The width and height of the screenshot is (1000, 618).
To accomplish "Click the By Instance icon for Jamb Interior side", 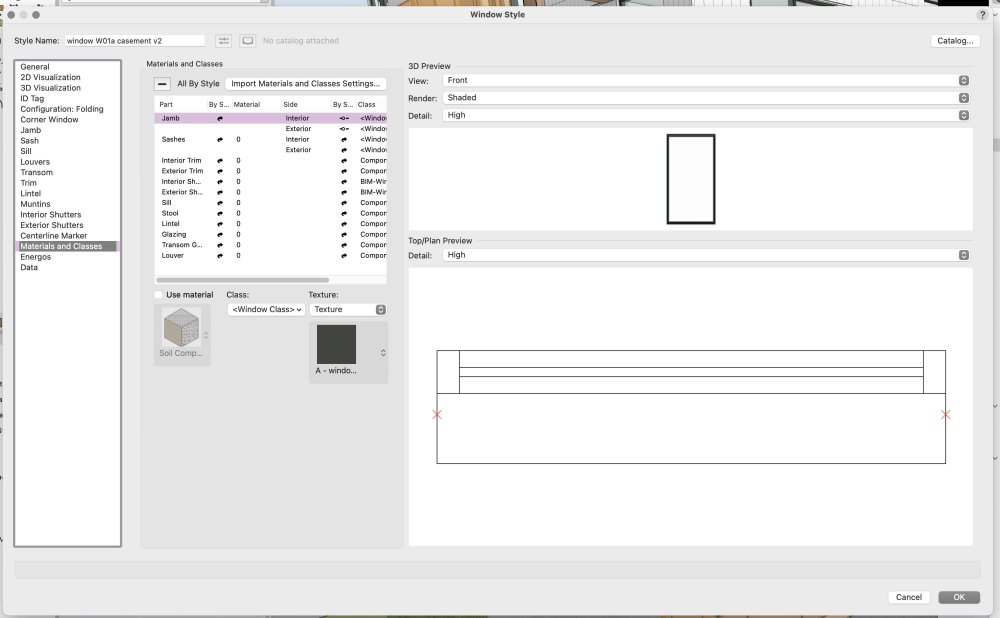I will [x=343, y=118].
